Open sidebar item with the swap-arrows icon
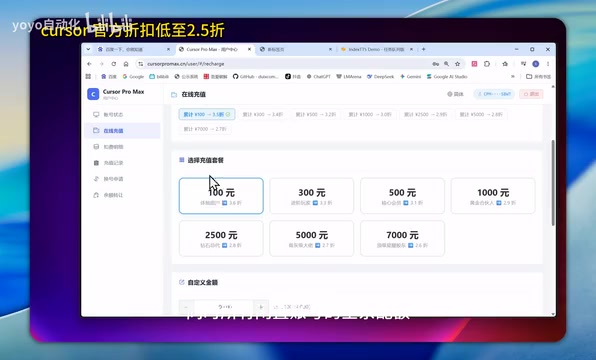This screenshot has width=596, height=360. [x=123, y=179]
